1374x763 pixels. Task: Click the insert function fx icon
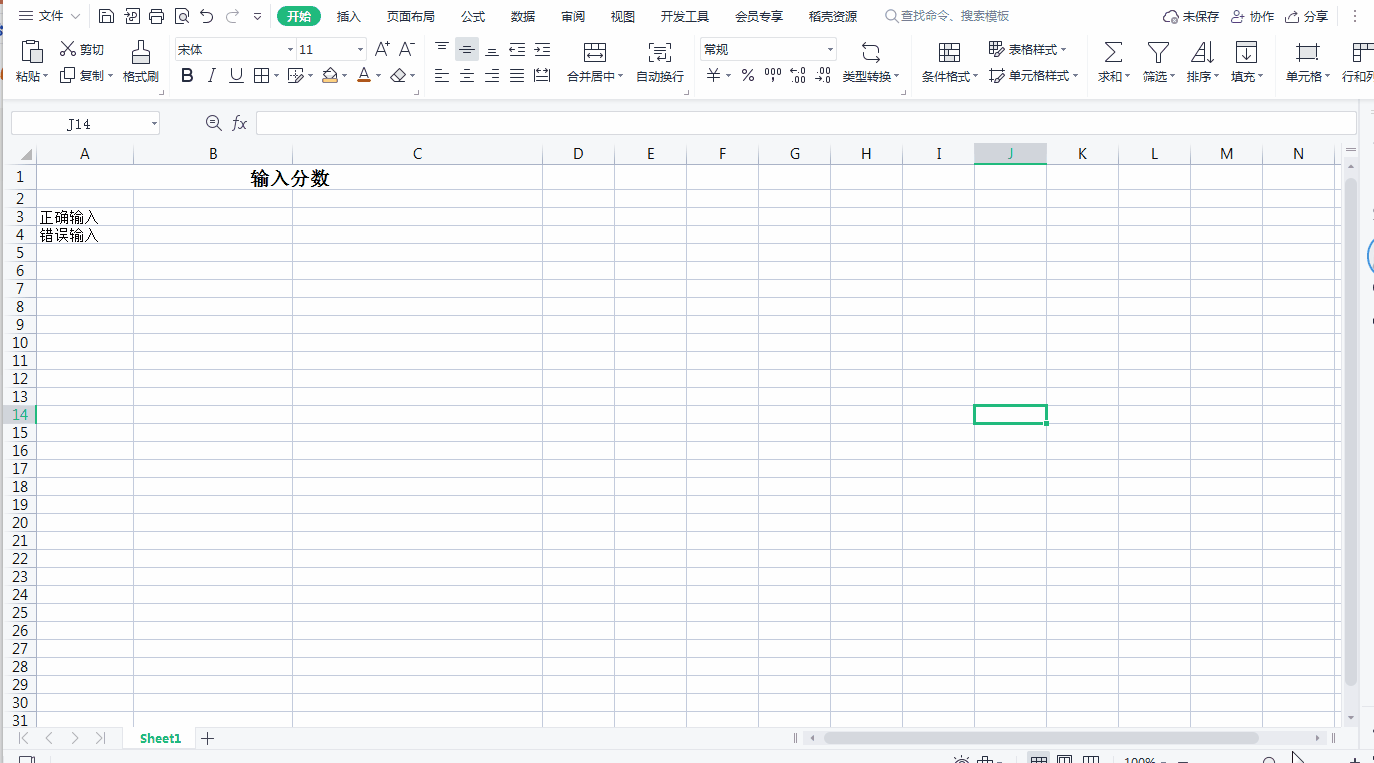click(240, 123)
